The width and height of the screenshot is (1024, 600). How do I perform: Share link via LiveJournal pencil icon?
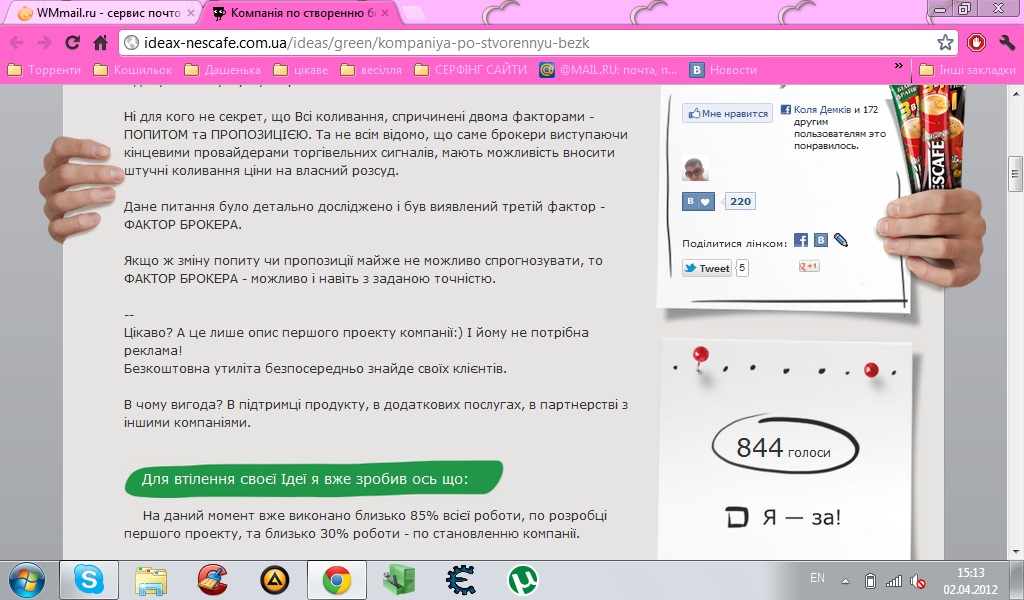[x=841, y=240]
